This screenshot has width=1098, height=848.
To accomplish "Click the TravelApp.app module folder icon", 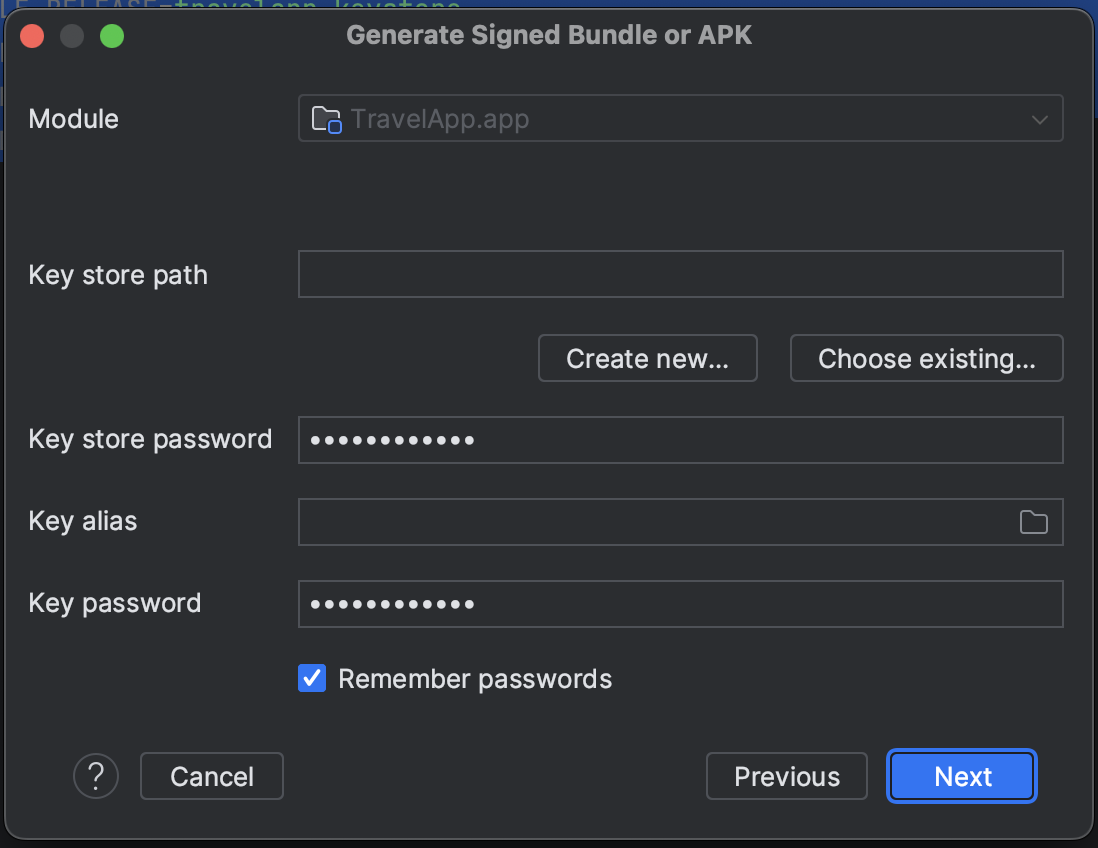I will (x=326, y=119).
